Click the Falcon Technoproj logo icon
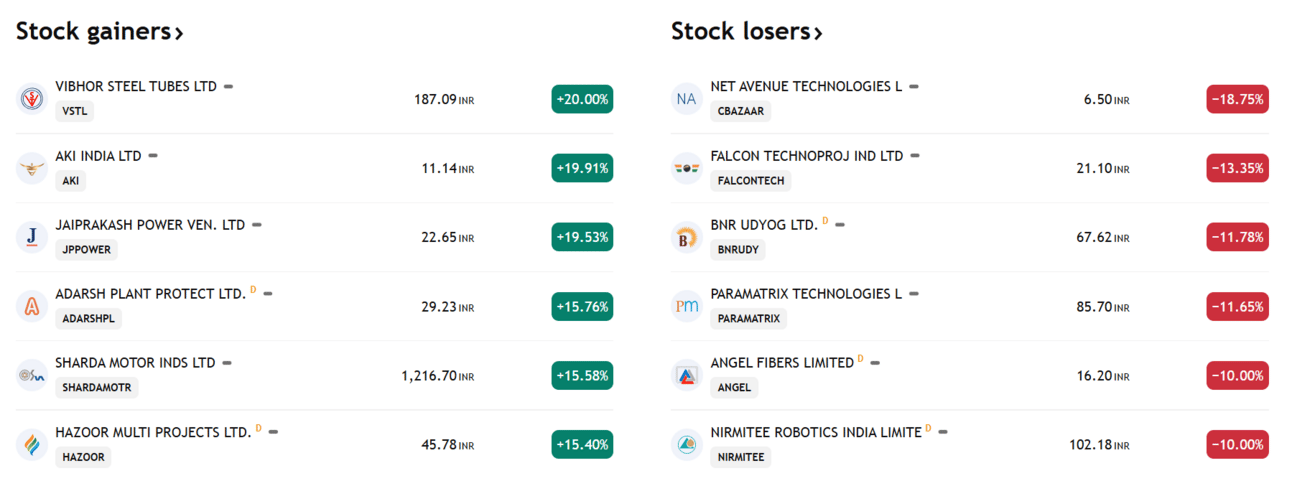The height and width of the screenshot is (481, 1292). coord(687,168)
